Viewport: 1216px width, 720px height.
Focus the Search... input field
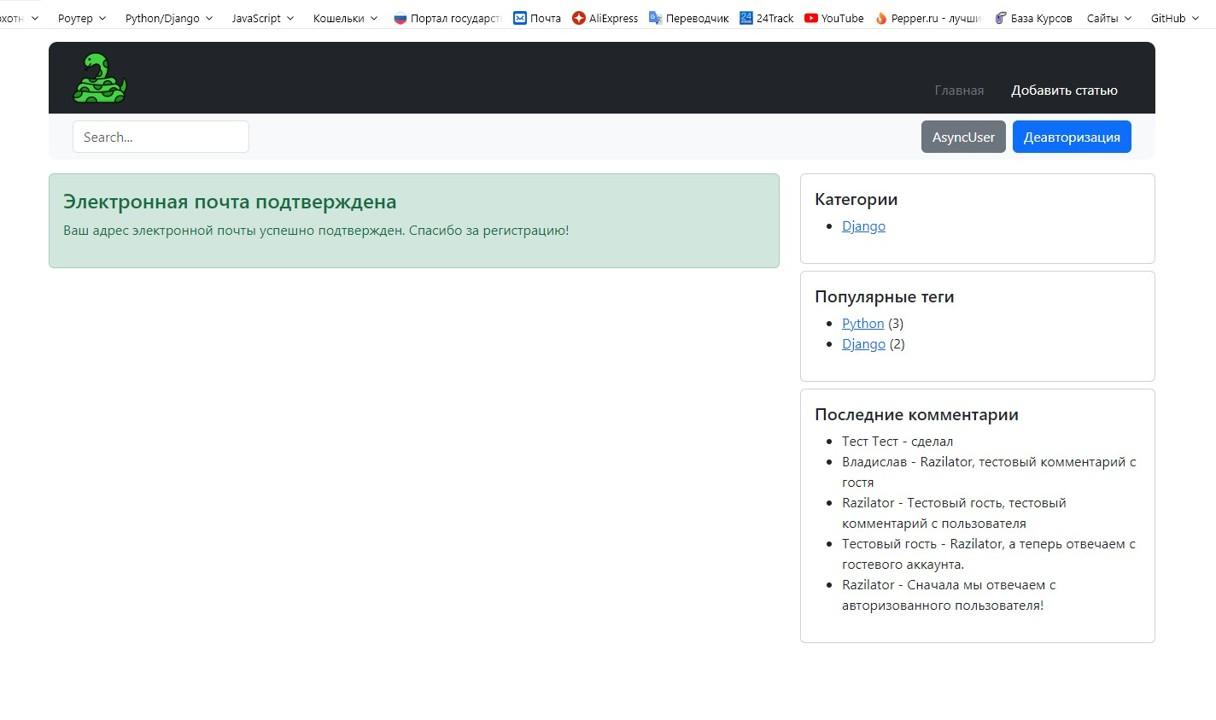(161, 137)
